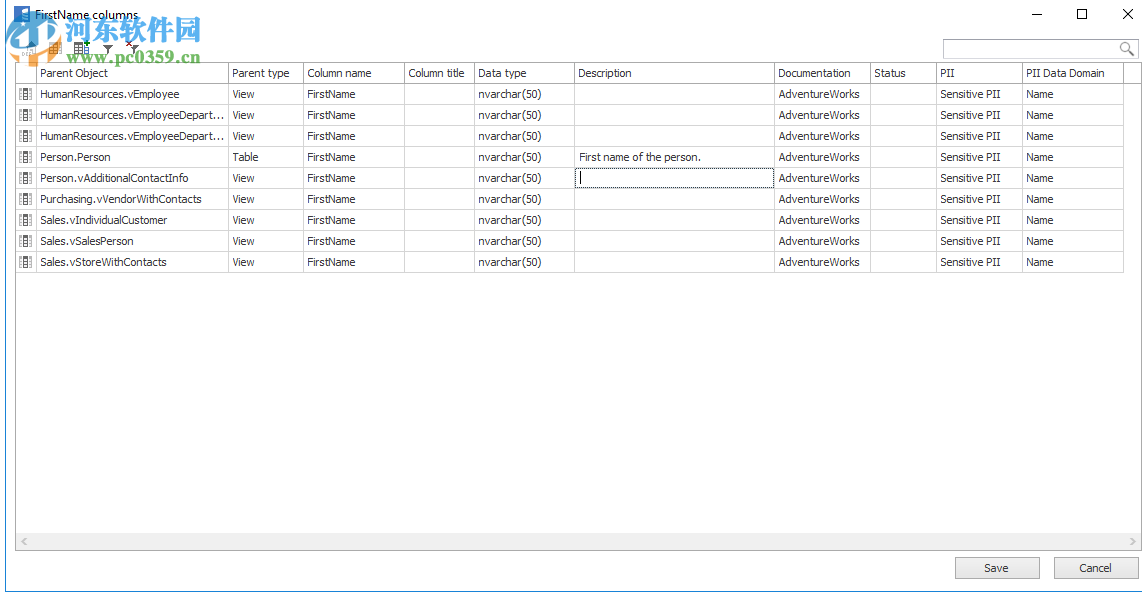This screenshot has width=1142, height=592.
Task: Click the column icon of HumanResources.vEmployee row
Action: click(x=25, y=94)
